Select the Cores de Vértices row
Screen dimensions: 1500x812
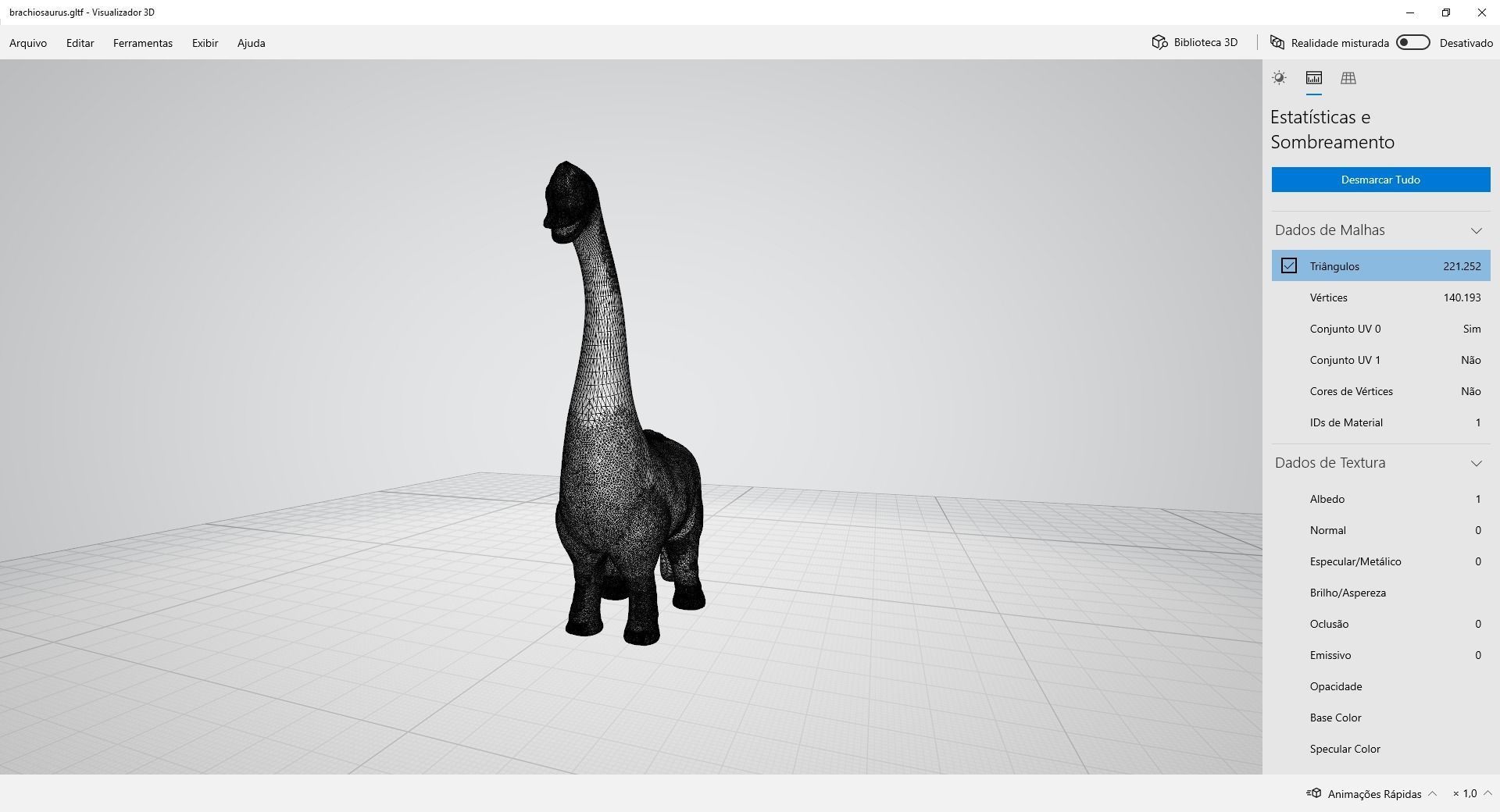[x=1380, y=391]
